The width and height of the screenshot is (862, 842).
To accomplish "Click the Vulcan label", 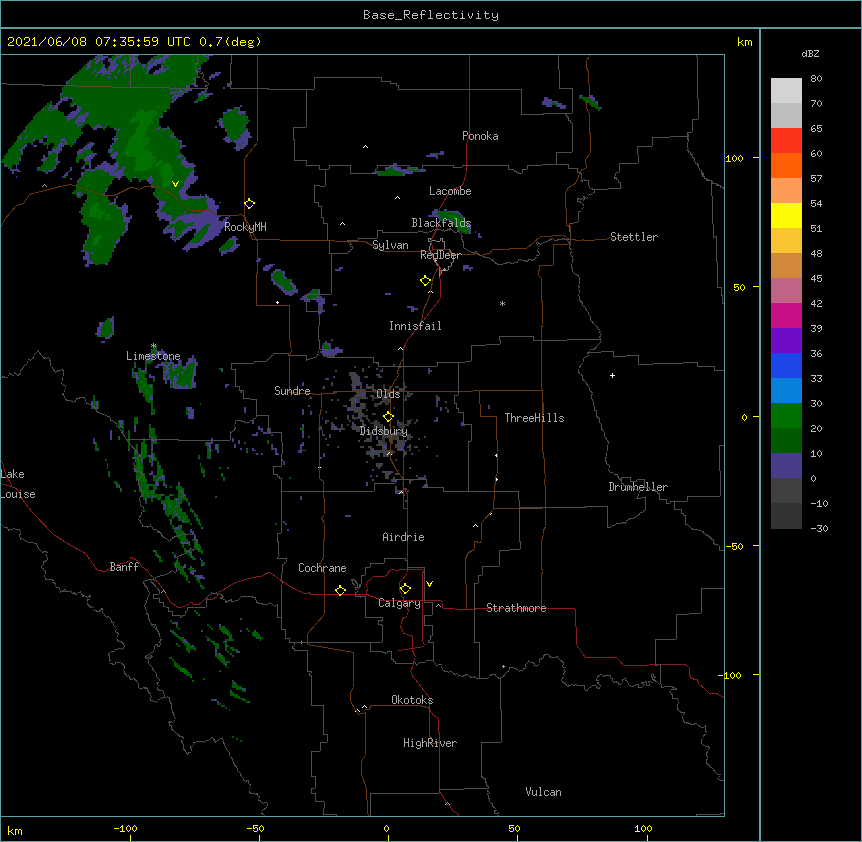I will (x=543, y=792).
